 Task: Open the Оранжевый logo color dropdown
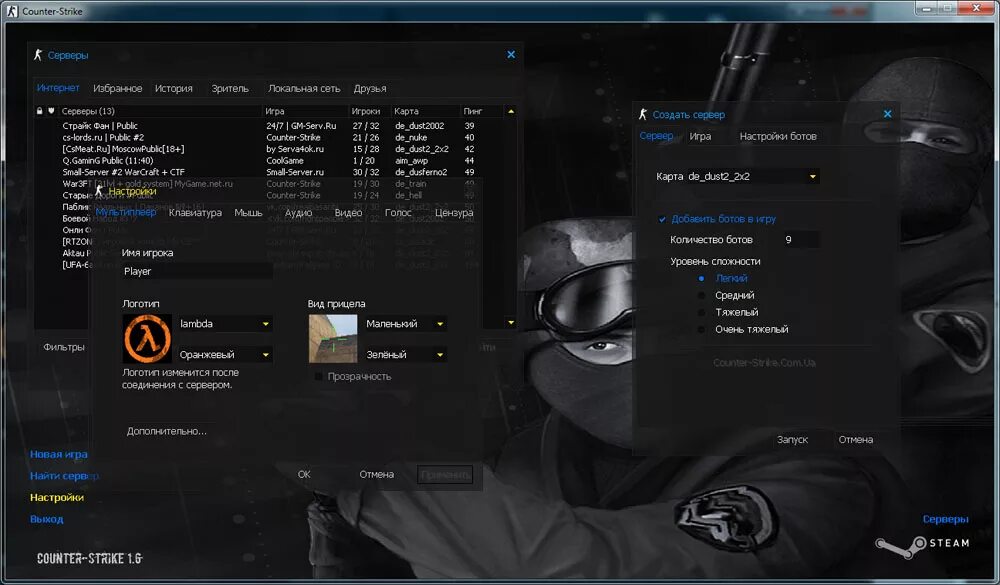pyautogui.click(x=224, y=355)
